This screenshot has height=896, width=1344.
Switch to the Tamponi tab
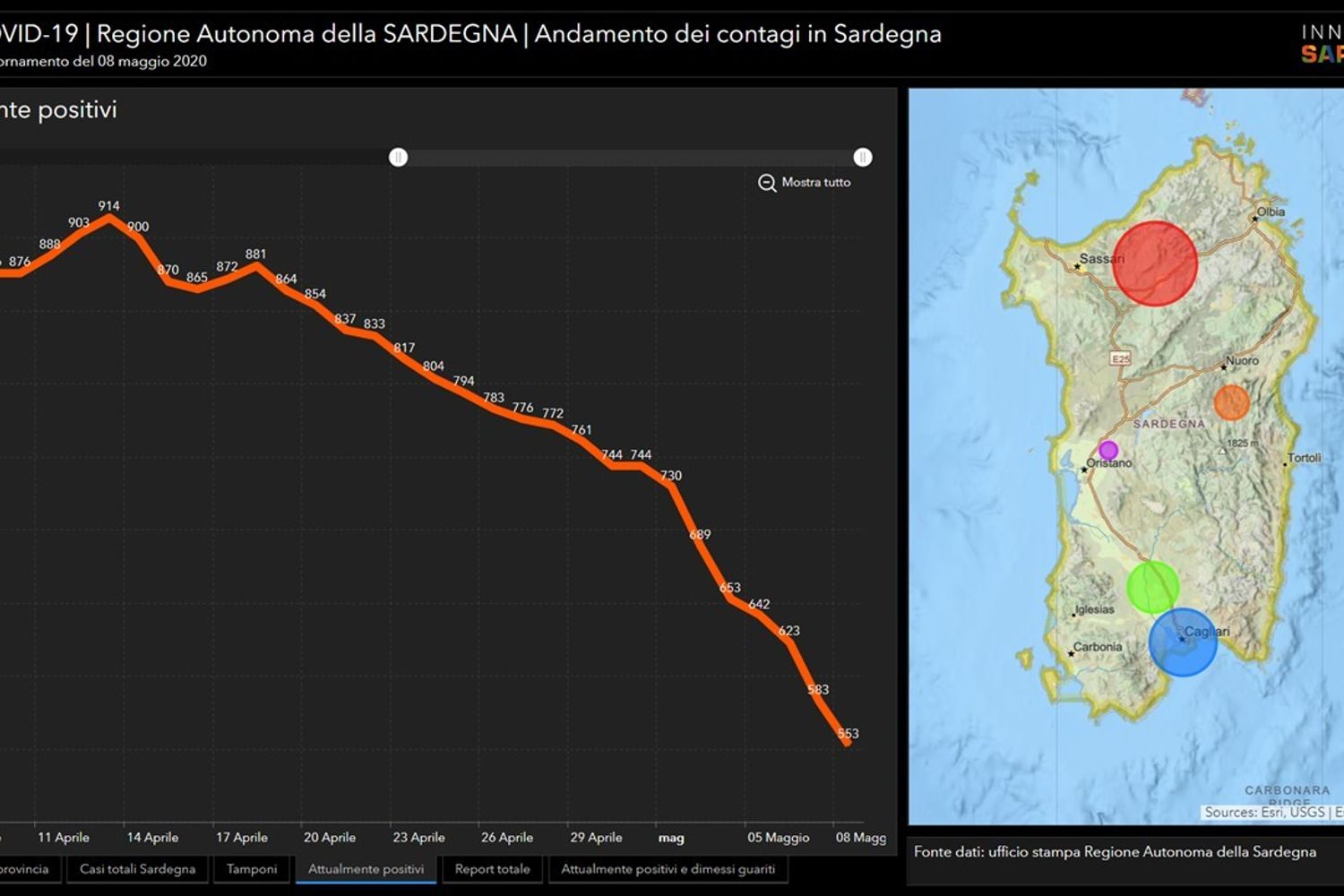(252, 869)
